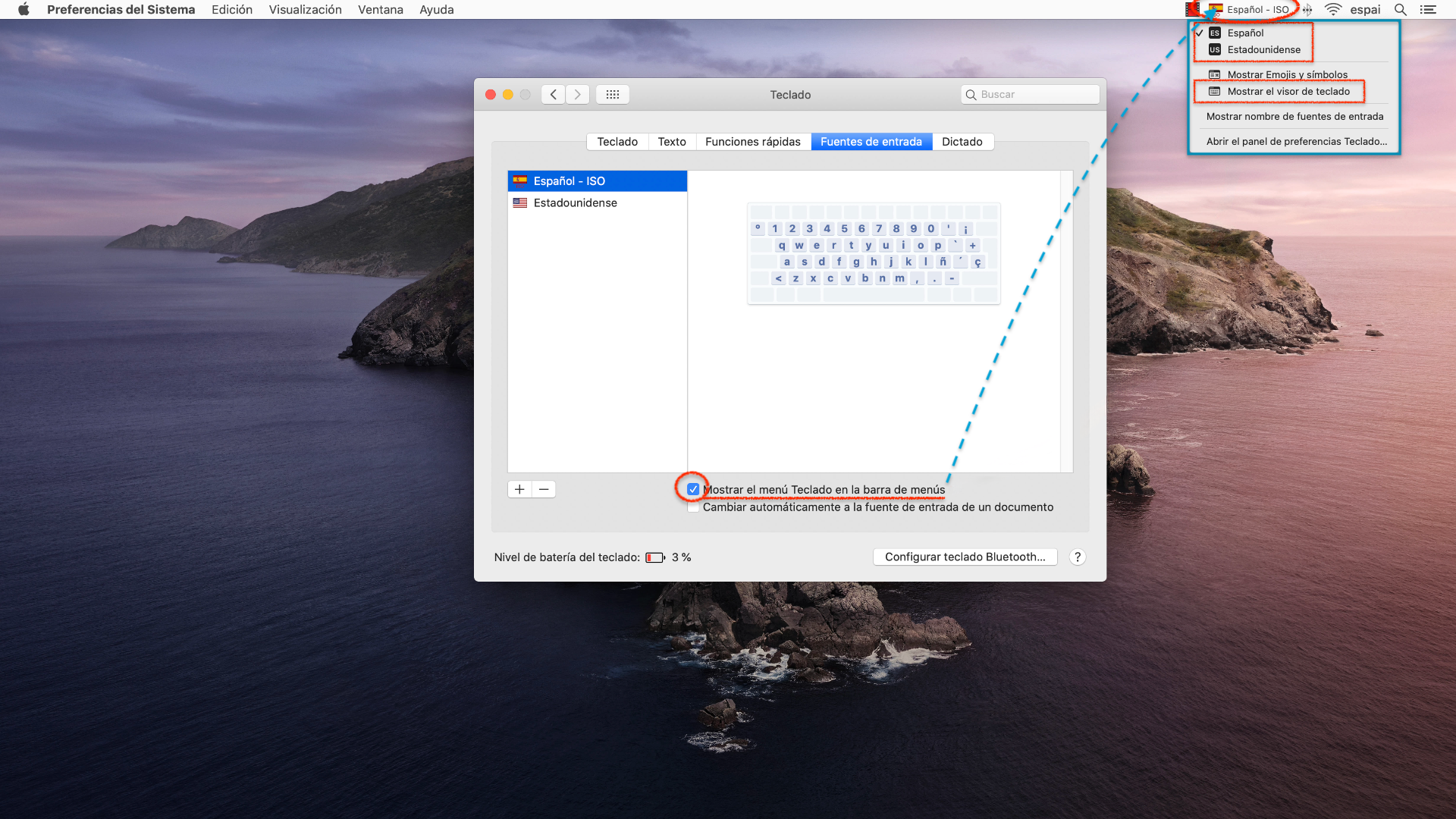Open Notification Center list icon
1456x819 pixels.
[1428, 10]
